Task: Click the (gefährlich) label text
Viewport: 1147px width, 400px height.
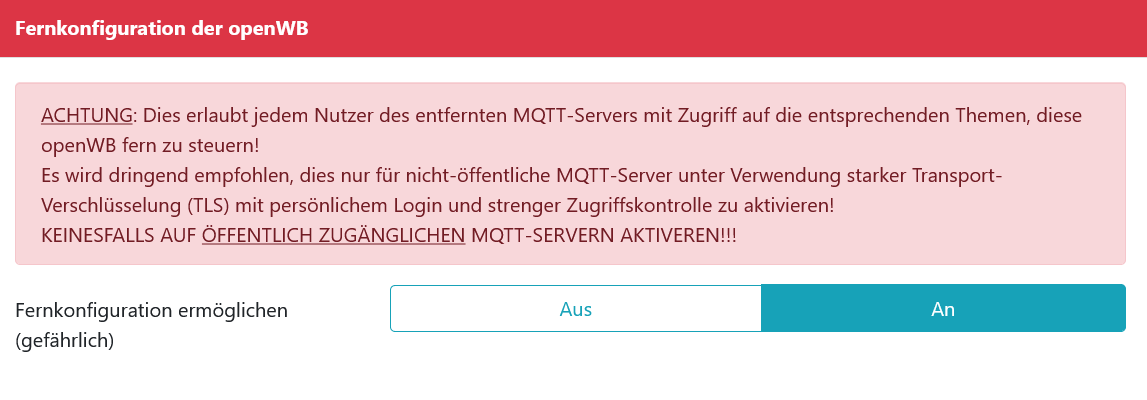Action: [x=64, y=340]
